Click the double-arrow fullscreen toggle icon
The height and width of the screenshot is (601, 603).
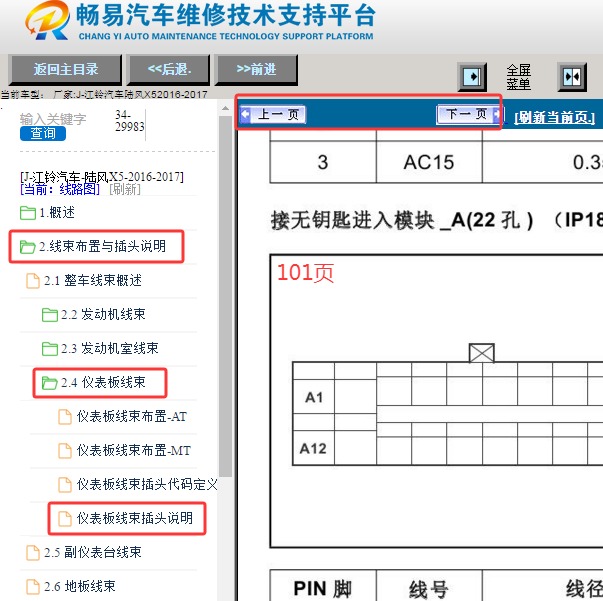(572, 77)
